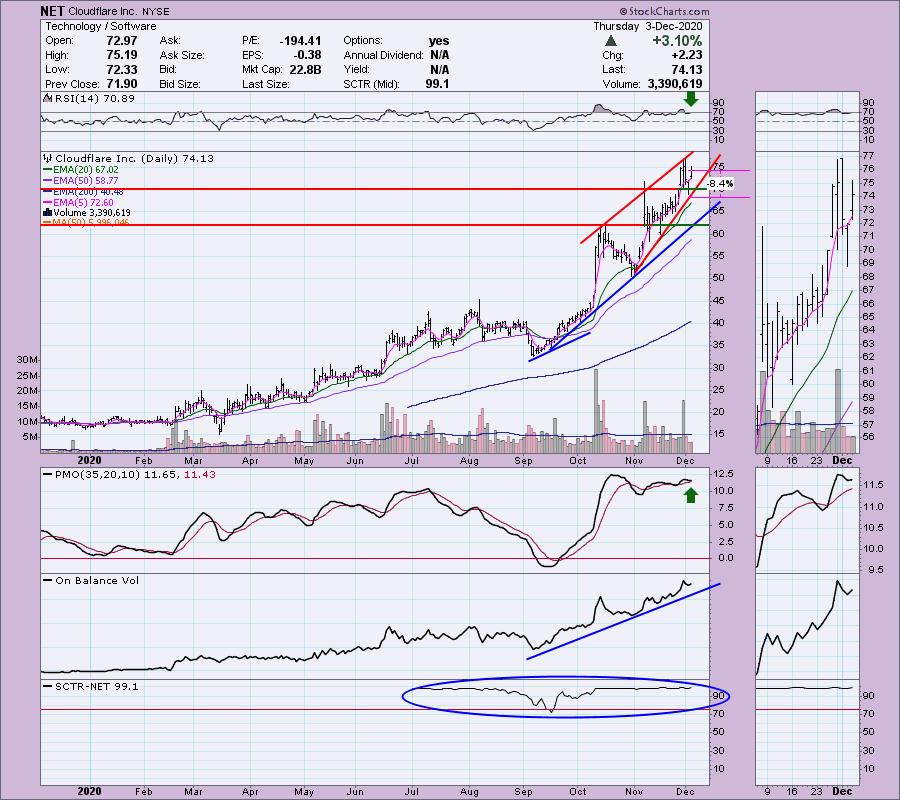Click the RSI(14) legend line icon

pos(47,99)
